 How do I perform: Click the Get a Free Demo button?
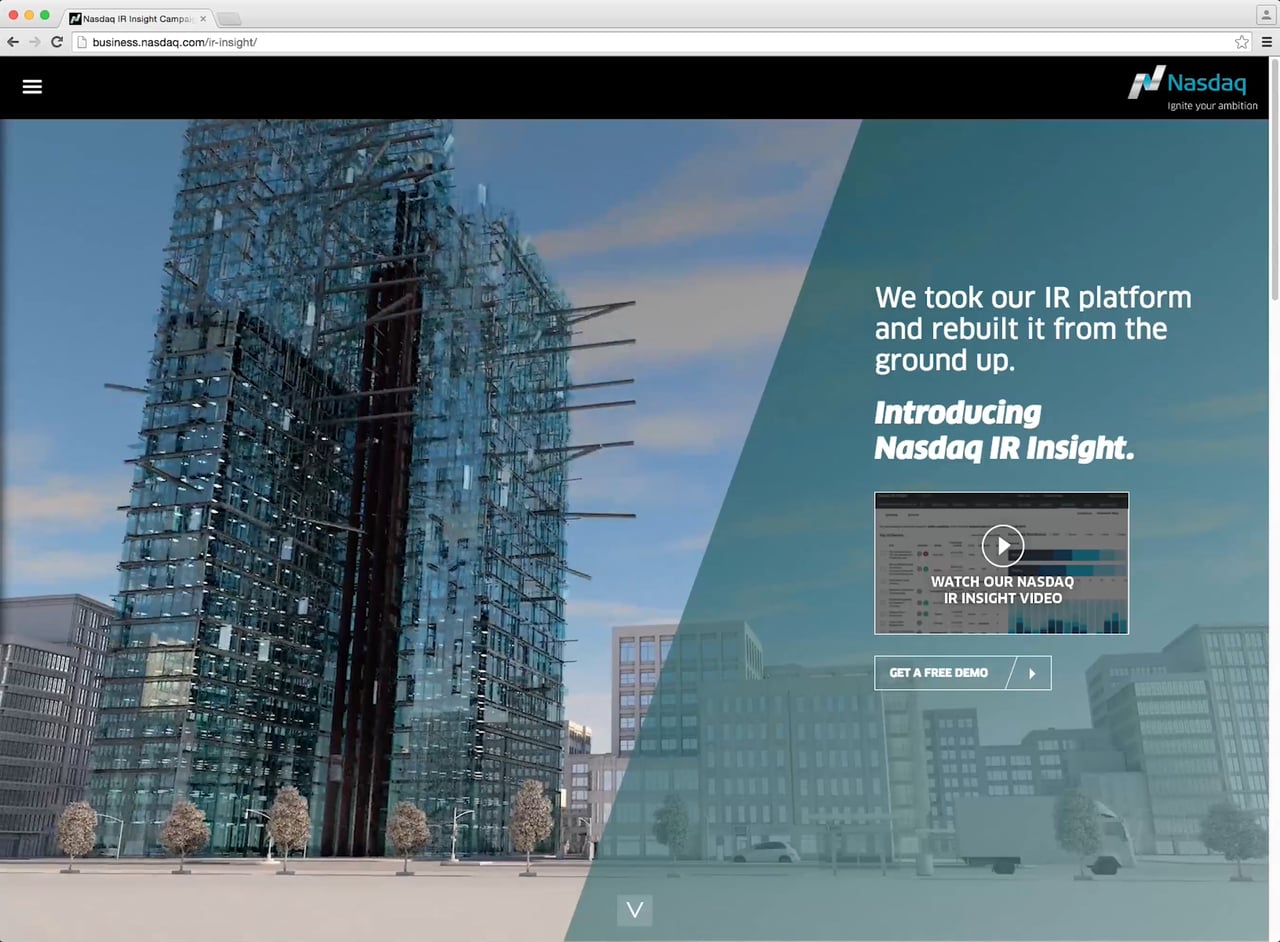click(962, 673)
